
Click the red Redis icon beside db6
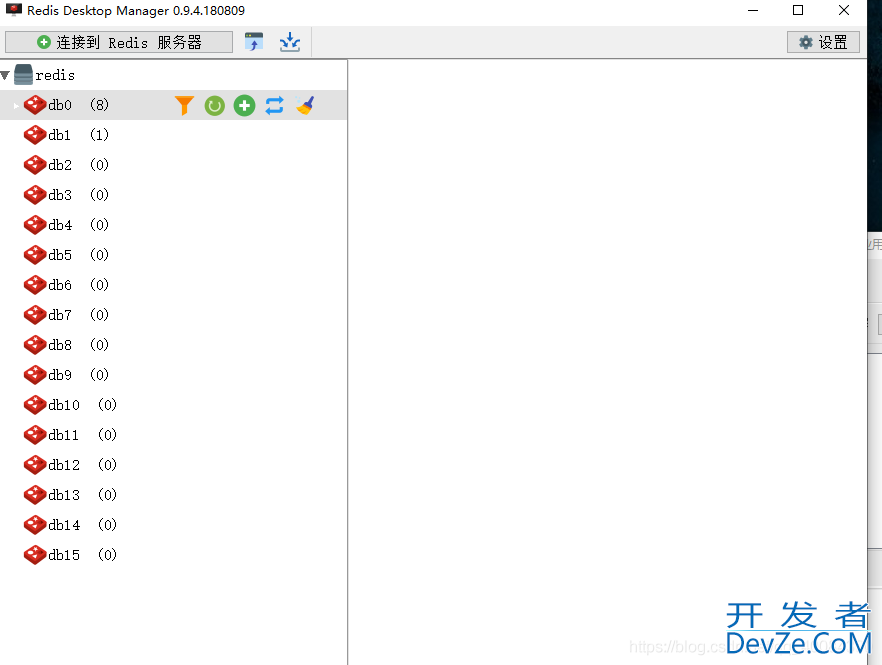click(x=35, y=285)
